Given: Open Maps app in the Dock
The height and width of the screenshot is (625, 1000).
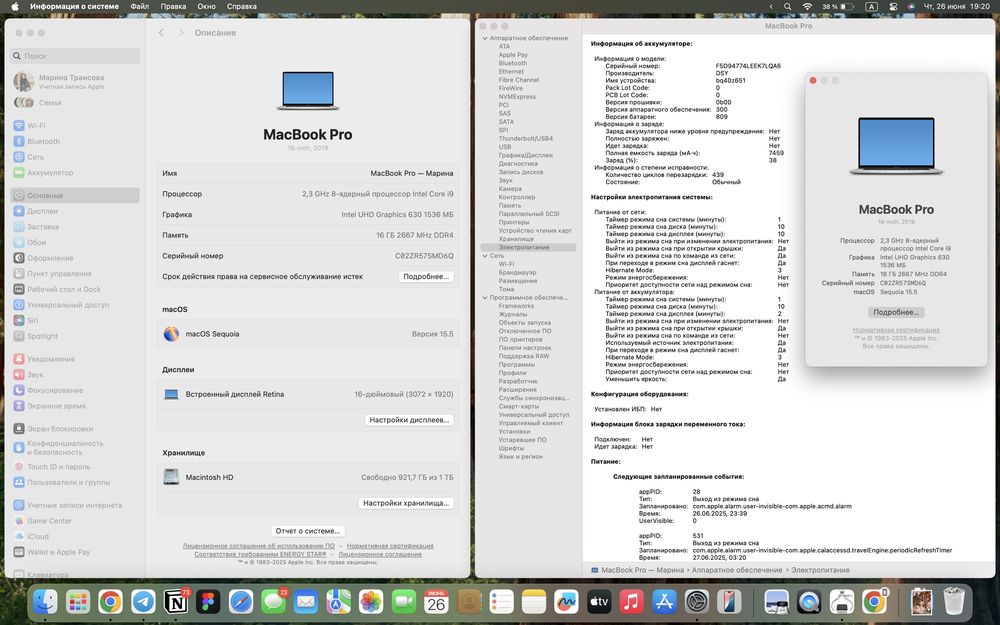Looking at the screenshot, I should (339, 601).
